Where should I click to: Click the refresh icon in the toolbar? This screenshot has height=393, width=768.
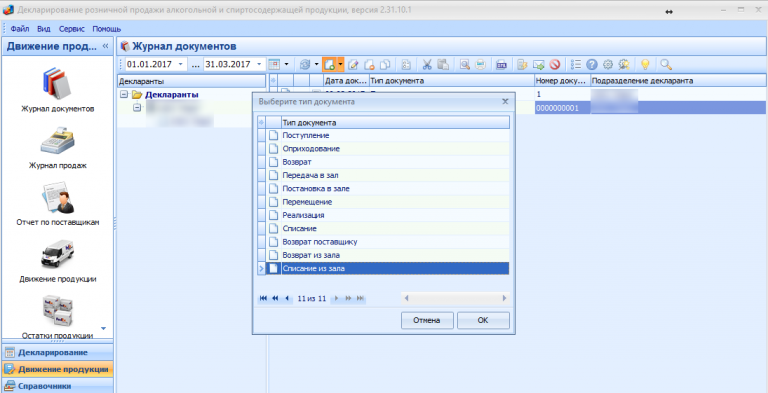coord(305,64)
